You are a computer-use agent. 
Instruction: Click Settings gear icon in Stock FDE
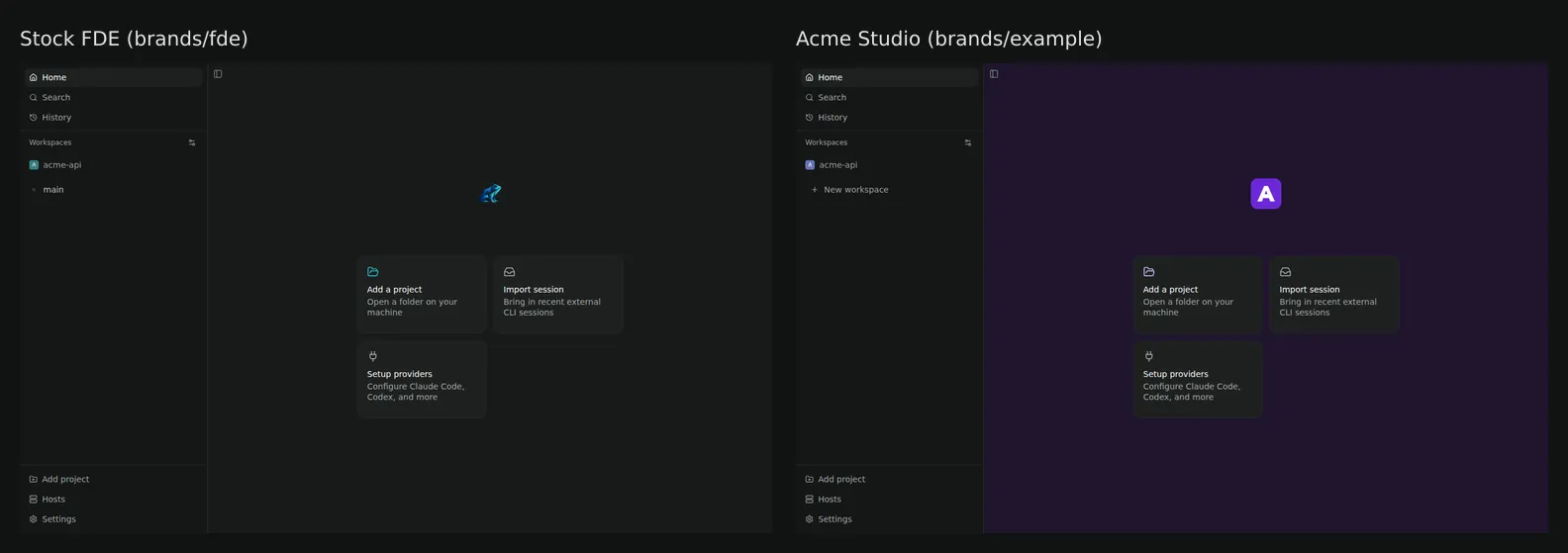(34, 518)
